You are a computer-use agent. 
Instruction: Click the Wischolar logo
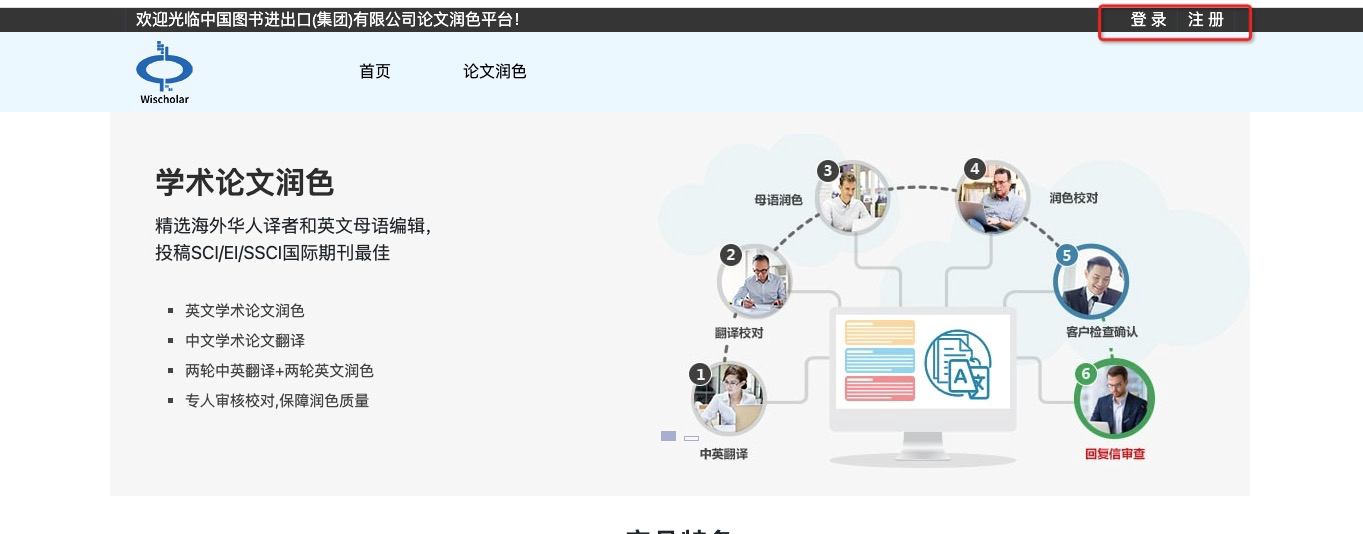pos(164,72)
